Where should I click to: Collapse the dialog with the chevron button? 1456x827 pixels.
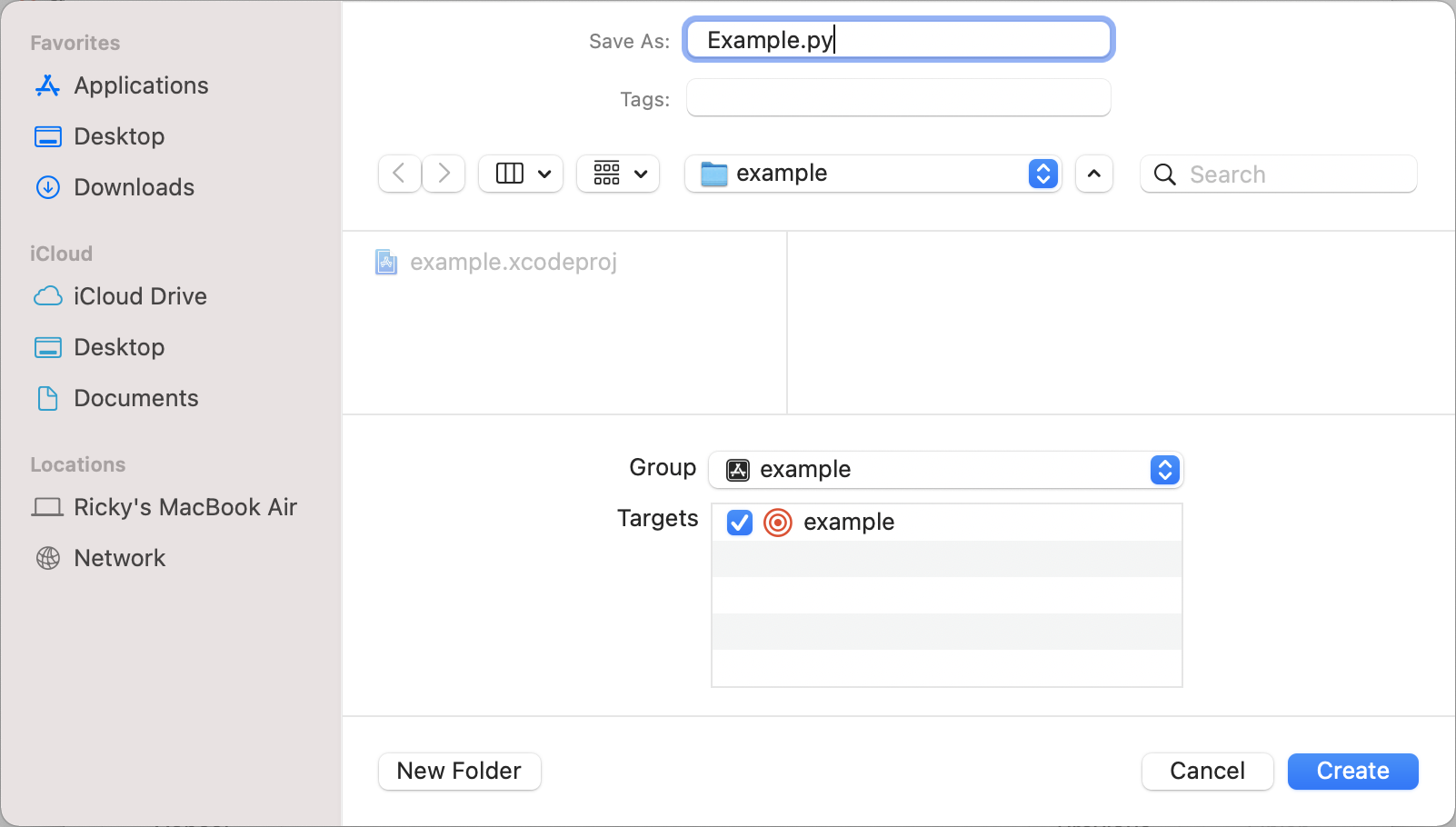(1094, 173)
